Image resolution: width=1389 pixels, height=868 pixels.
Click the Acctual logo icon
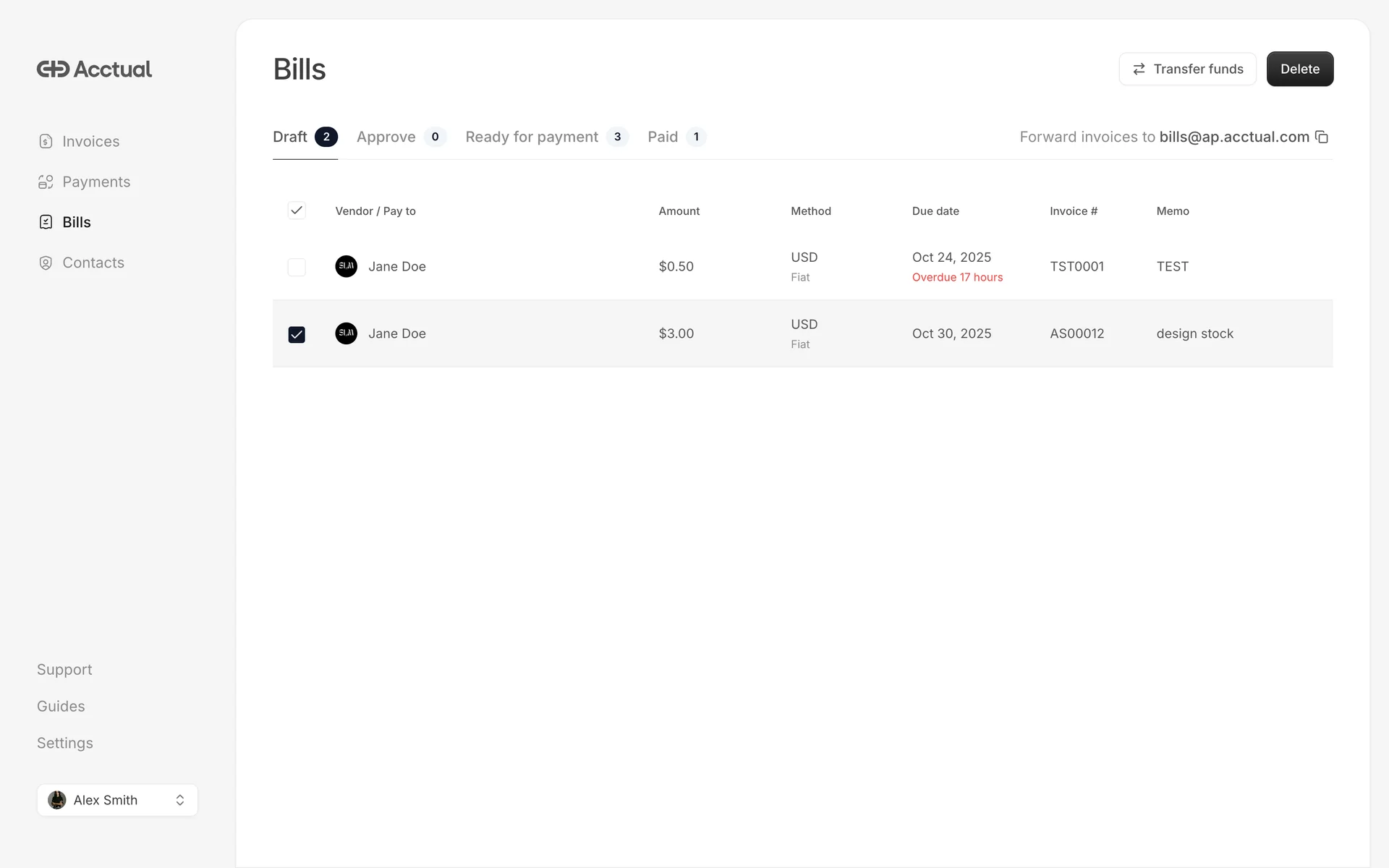point(53,69)
